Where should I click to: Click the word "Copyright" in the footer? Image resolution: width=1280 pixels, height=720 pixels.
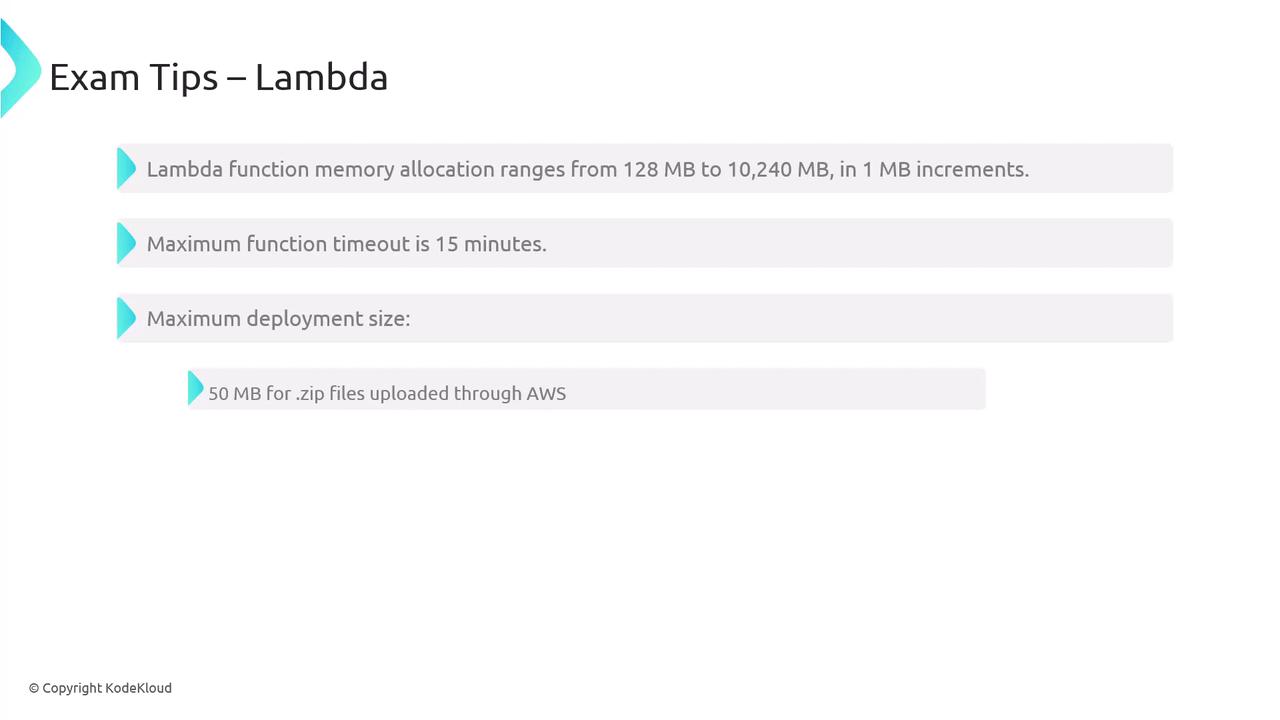pyautogui.click(x=72, y=688)
